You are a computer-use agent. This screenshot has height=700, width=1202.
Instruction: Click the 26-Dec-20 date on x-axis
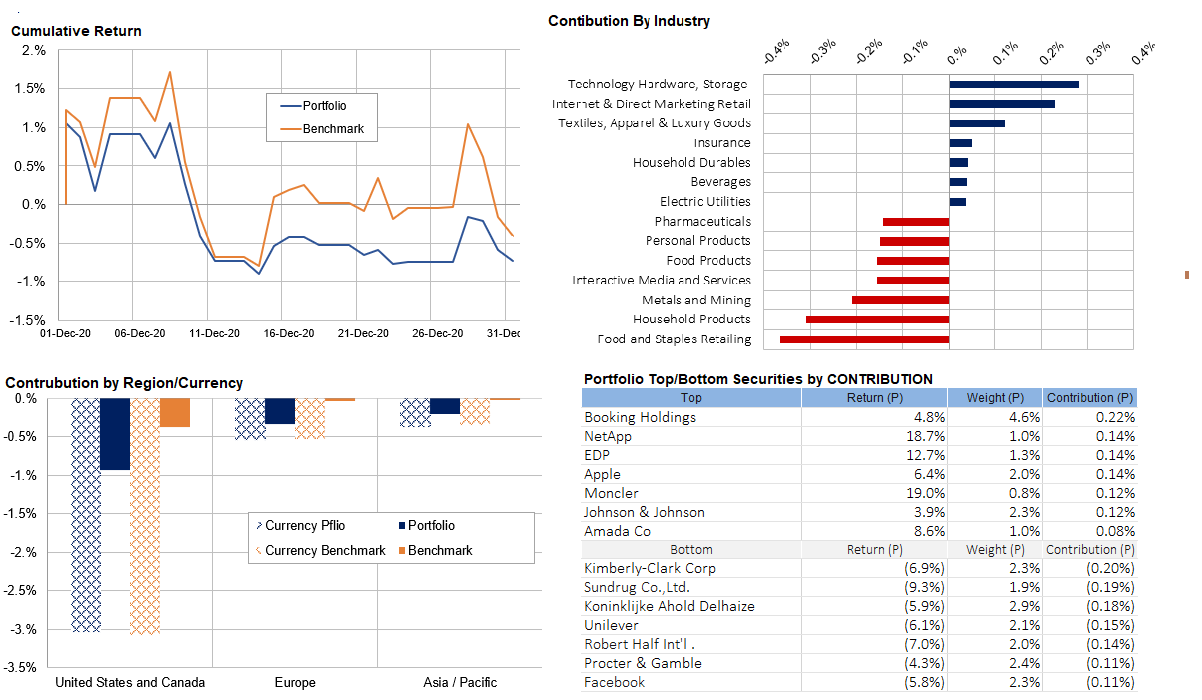point(438,333)
